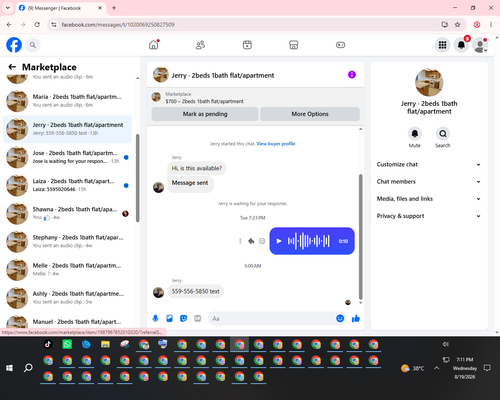This screenshot has width=500, height=400.
Task: Go to the Home feed icon
Action: [154, 45]
